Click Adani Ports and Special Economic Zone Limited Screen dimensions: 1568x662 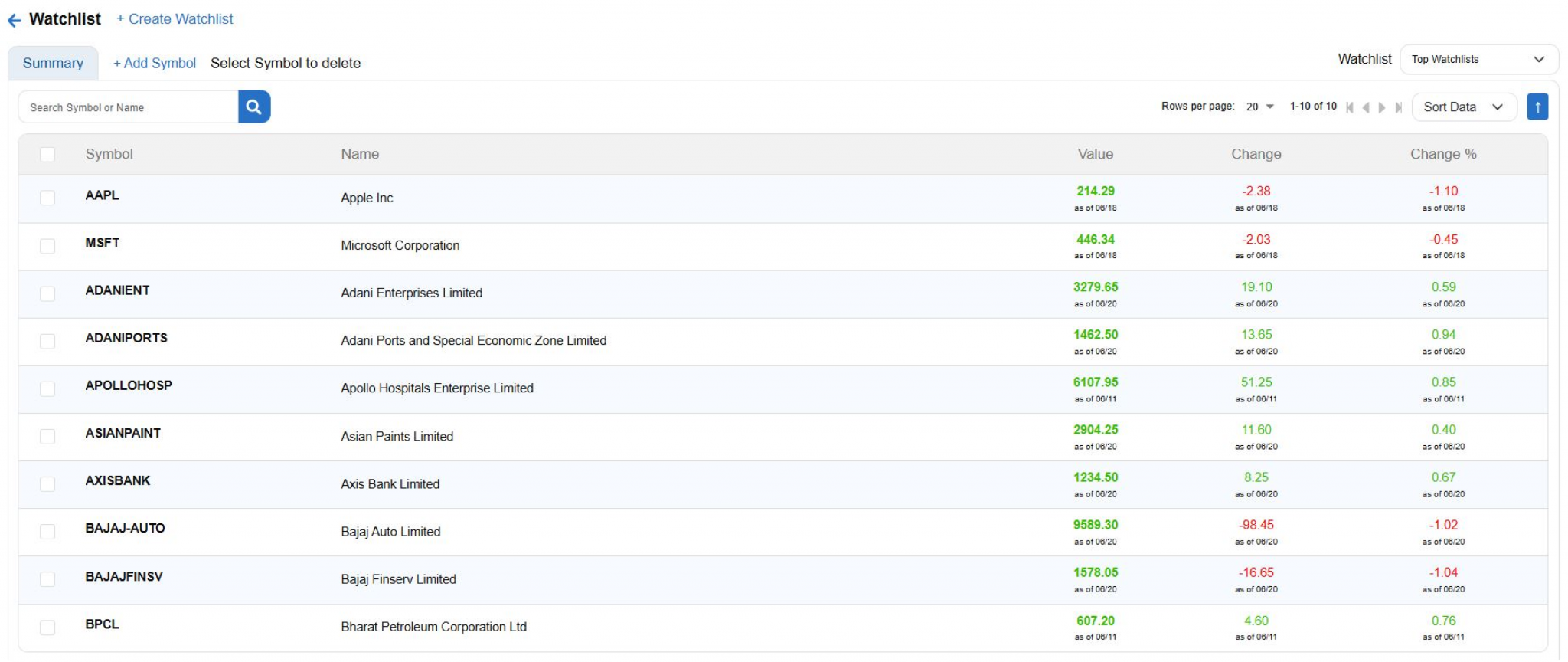(x=474, y=340)
